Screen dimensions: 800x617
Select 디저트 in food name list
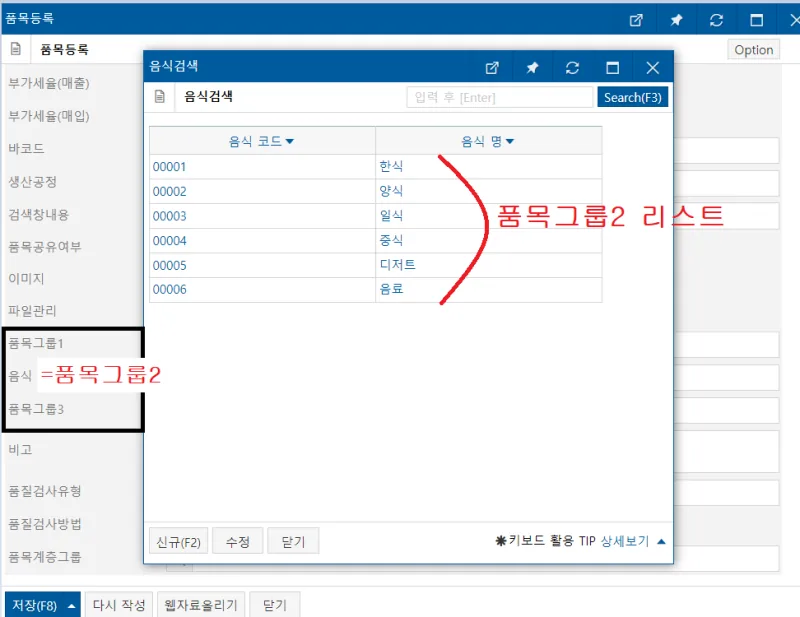click(x=397, y=264)
